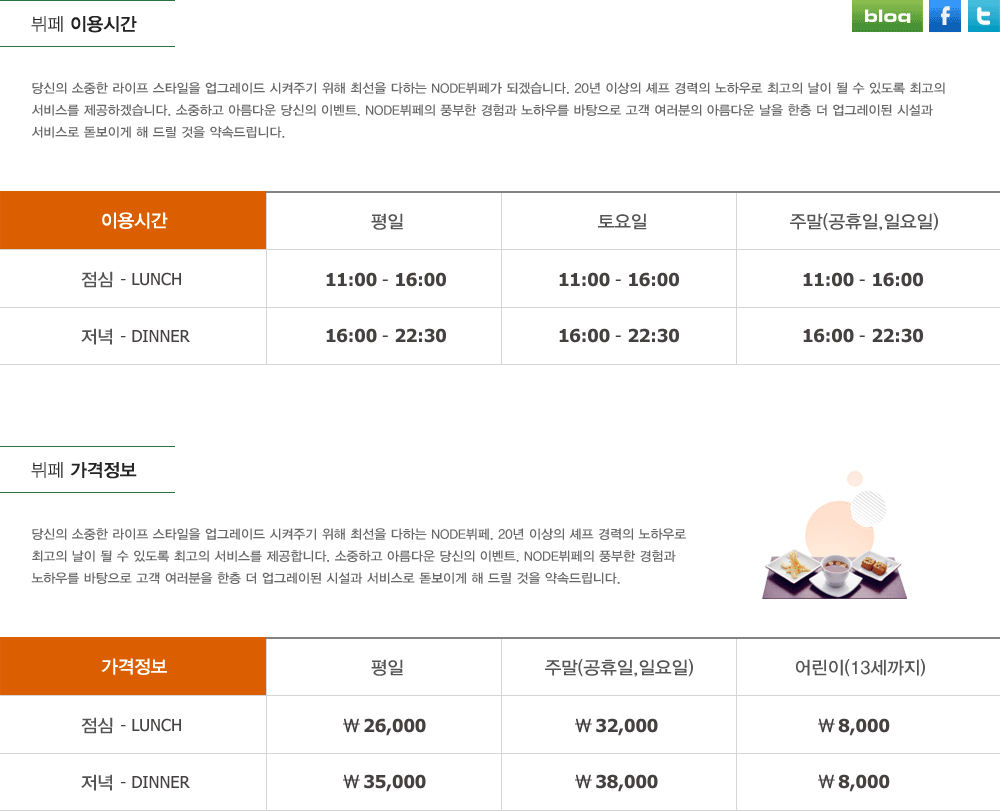Image resolution: width=1000 pixels, height=811 pixels.
Task: Click the Facebook share icon
Action: coord(945,16)
